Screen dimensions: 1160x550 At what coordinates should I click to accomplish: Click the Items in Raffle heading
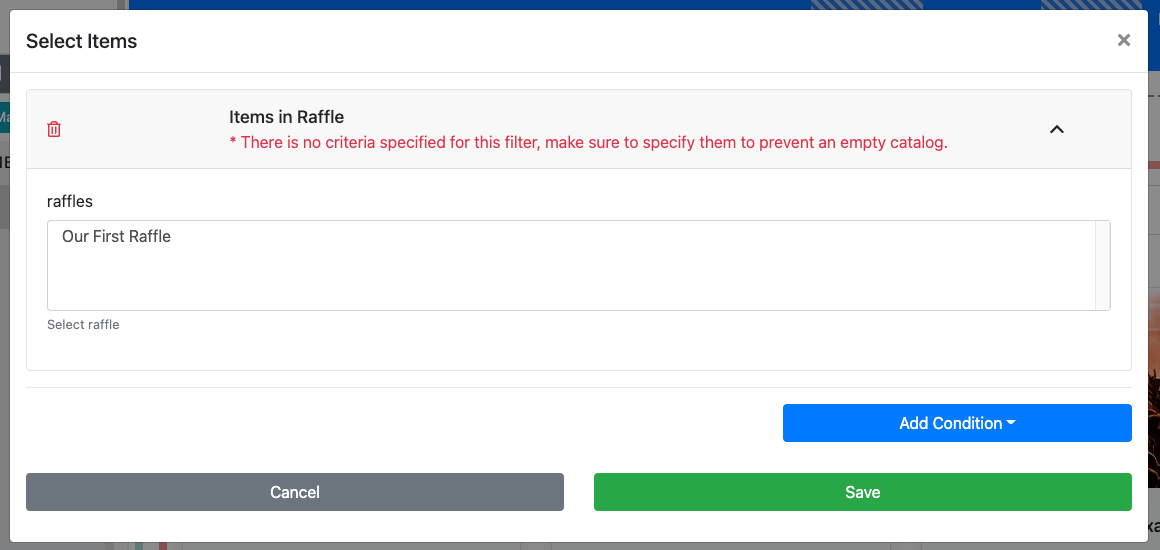tap(286, 117)
